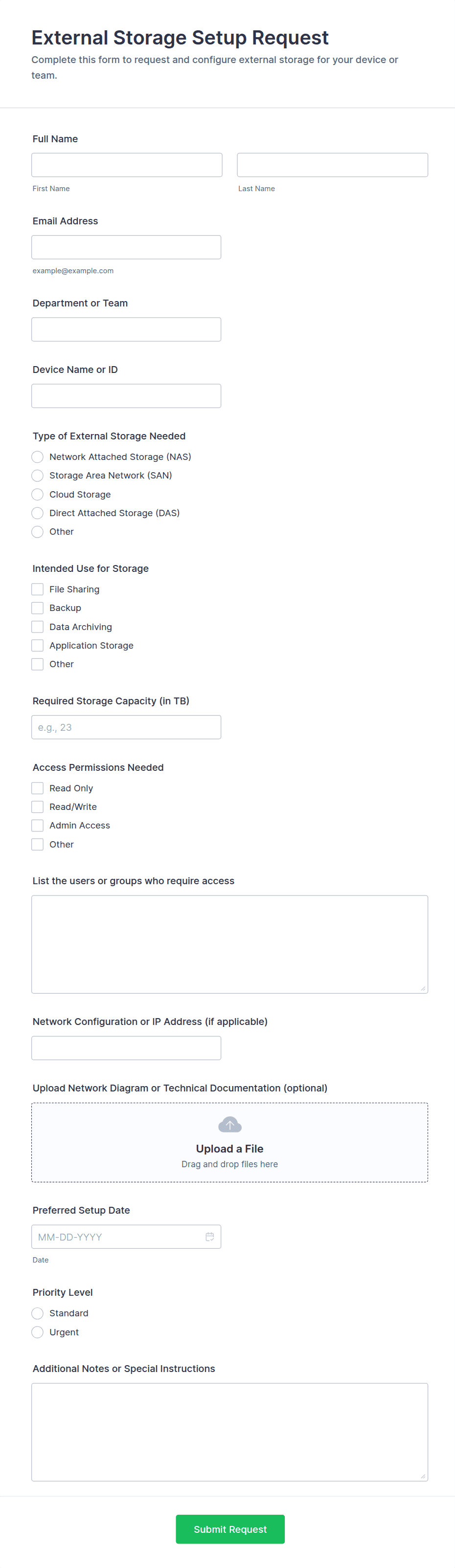Click the Preferred Setup Date field
The image size is (455, 1568).
[119, 1236]
